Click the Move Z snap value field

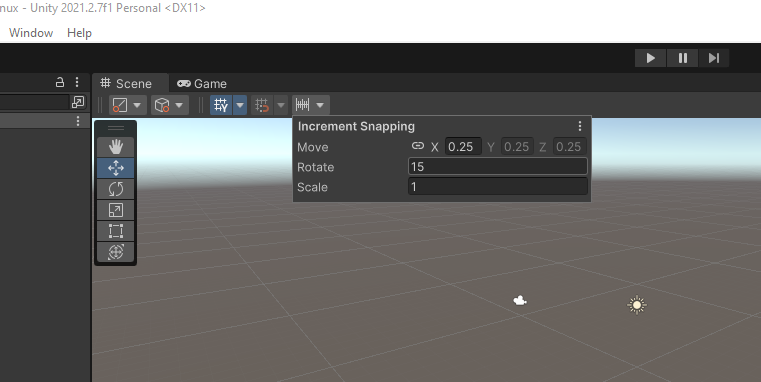coord(569,147)
